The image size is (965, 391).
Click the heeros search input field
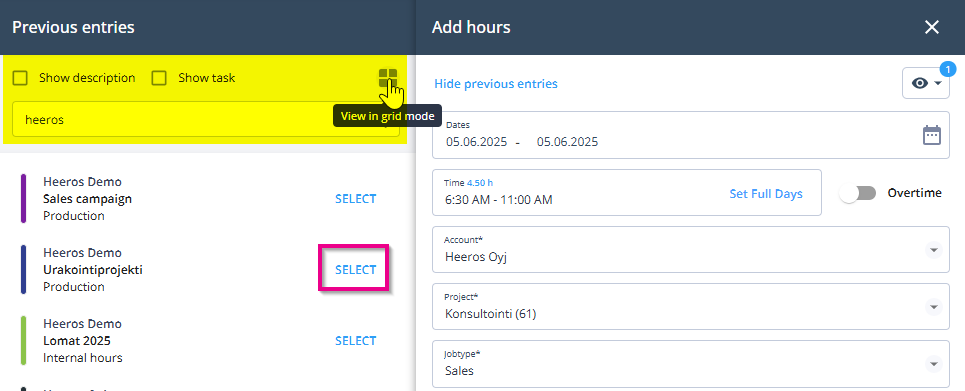(206, 119)
